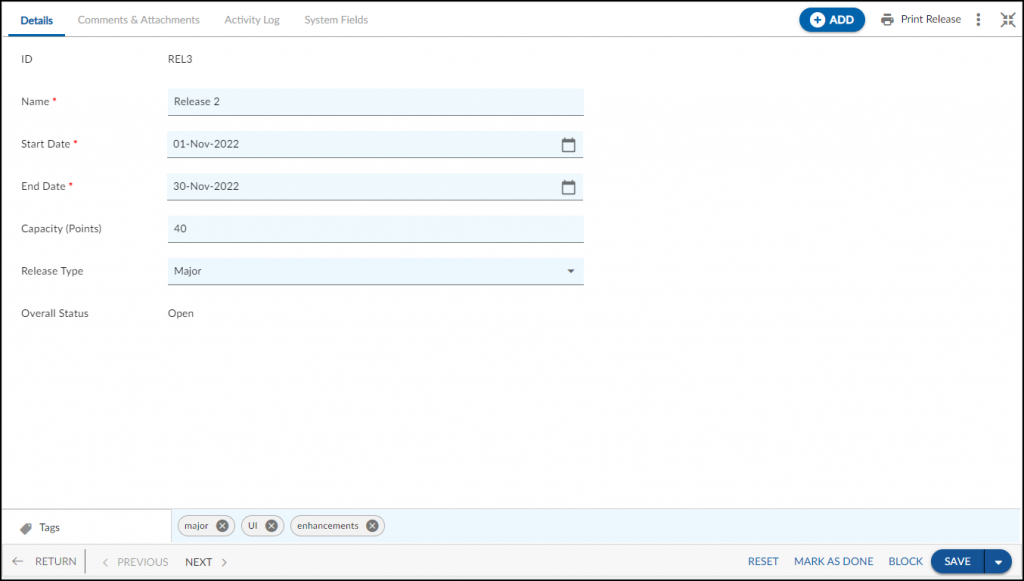Switch to the Details tab
1024x581 pixels.
click(37, 20)
